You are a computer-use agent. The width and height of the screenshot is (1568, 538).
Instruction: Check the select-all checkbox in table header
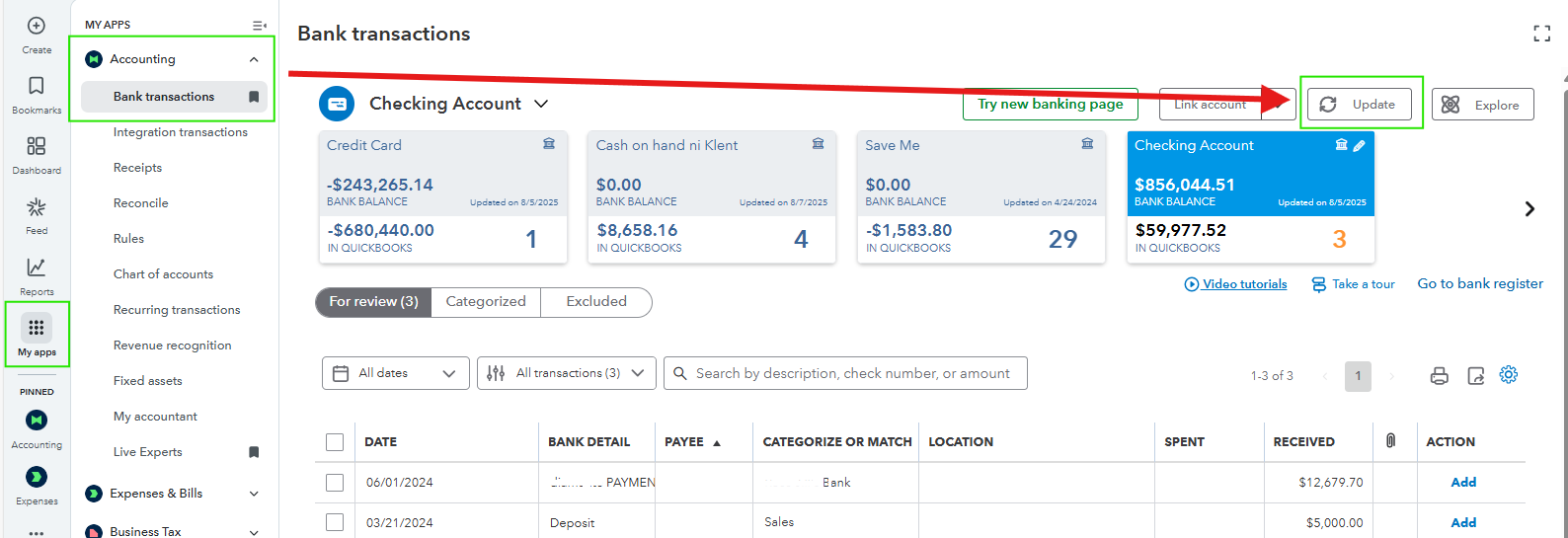pyautogui.click(x=335, y=442)
